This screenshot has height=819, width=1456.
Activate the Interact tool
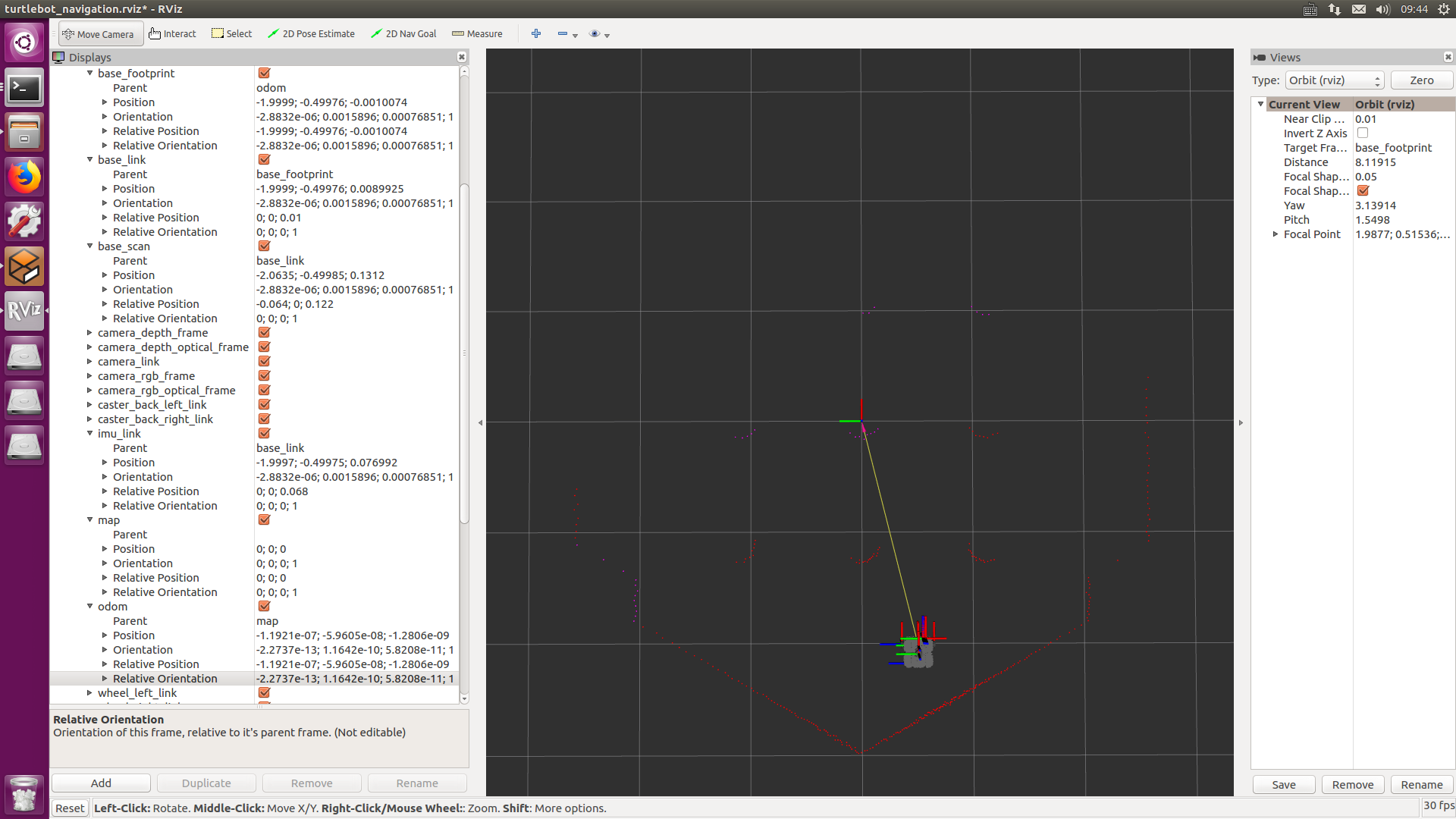click(172, 34)
